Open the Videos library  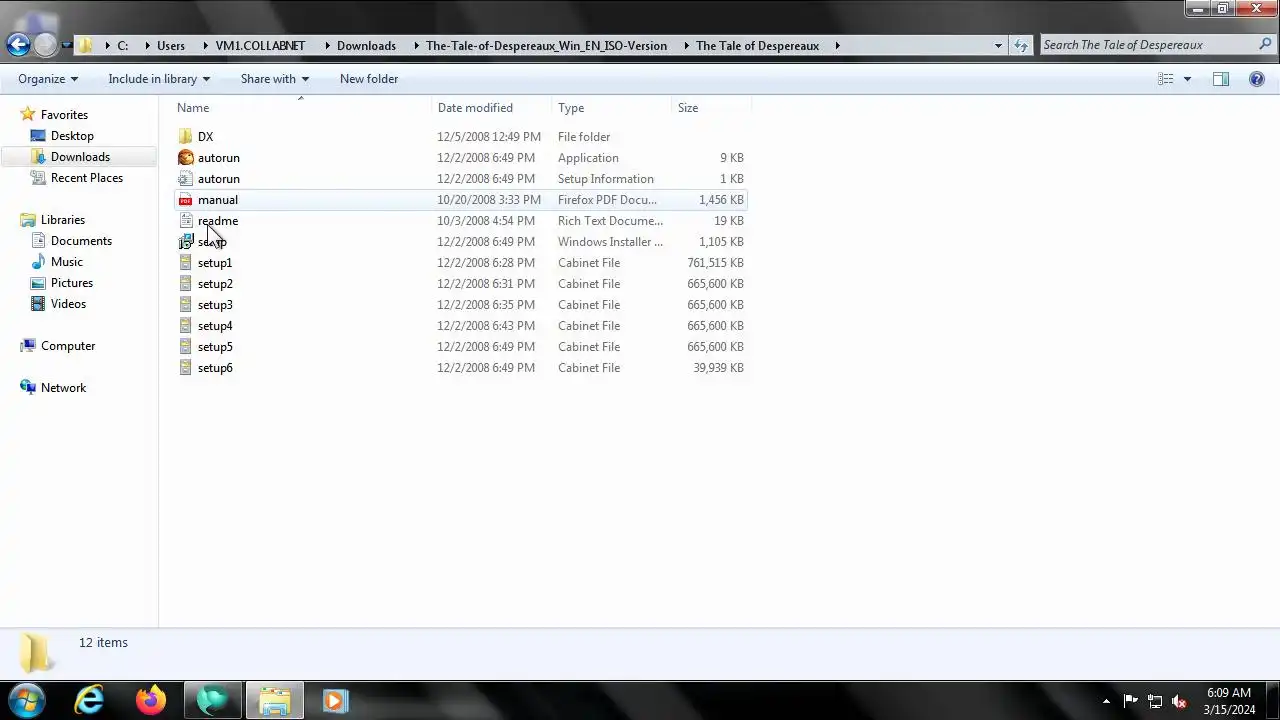coord(69,304)
